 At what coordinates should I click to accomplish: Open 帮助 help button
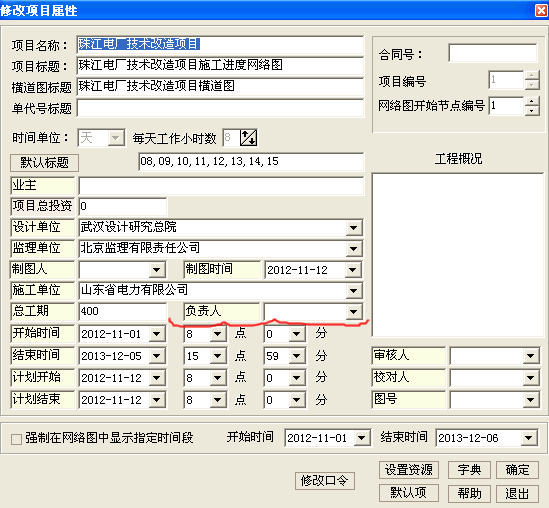[x=469, y=493]
